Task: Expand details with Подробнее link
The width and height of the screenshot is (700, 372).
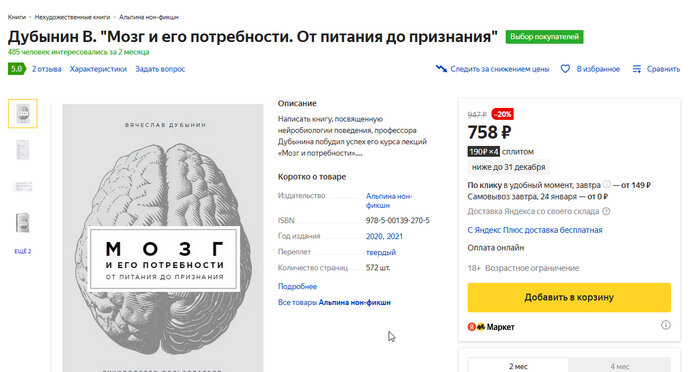Action: [x=297, y=286]
